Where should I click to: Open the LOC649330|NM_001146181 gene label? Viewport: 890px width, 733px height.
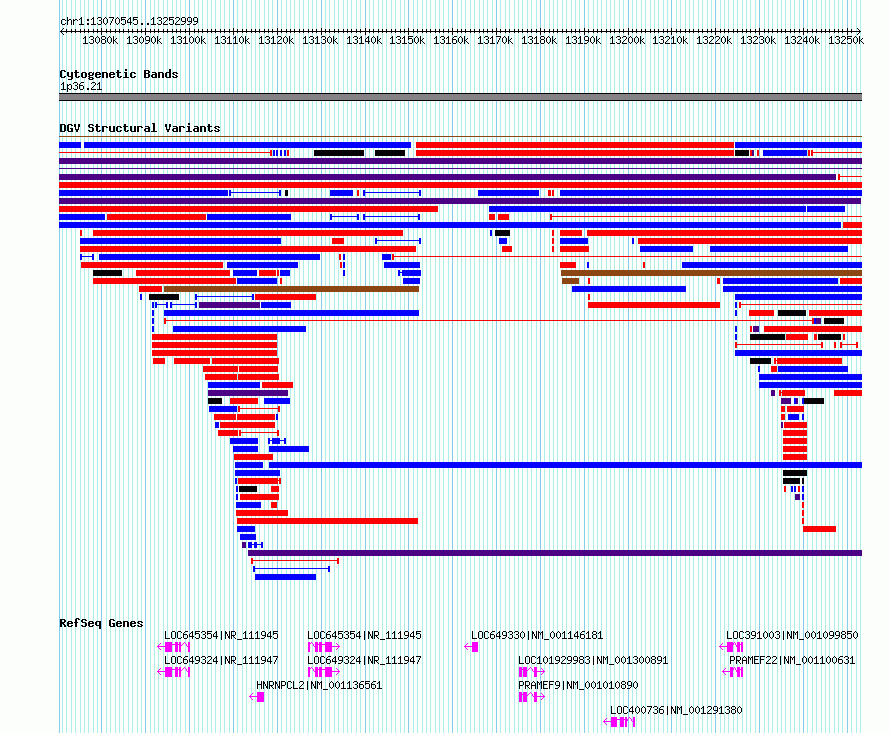pos(537,635)
